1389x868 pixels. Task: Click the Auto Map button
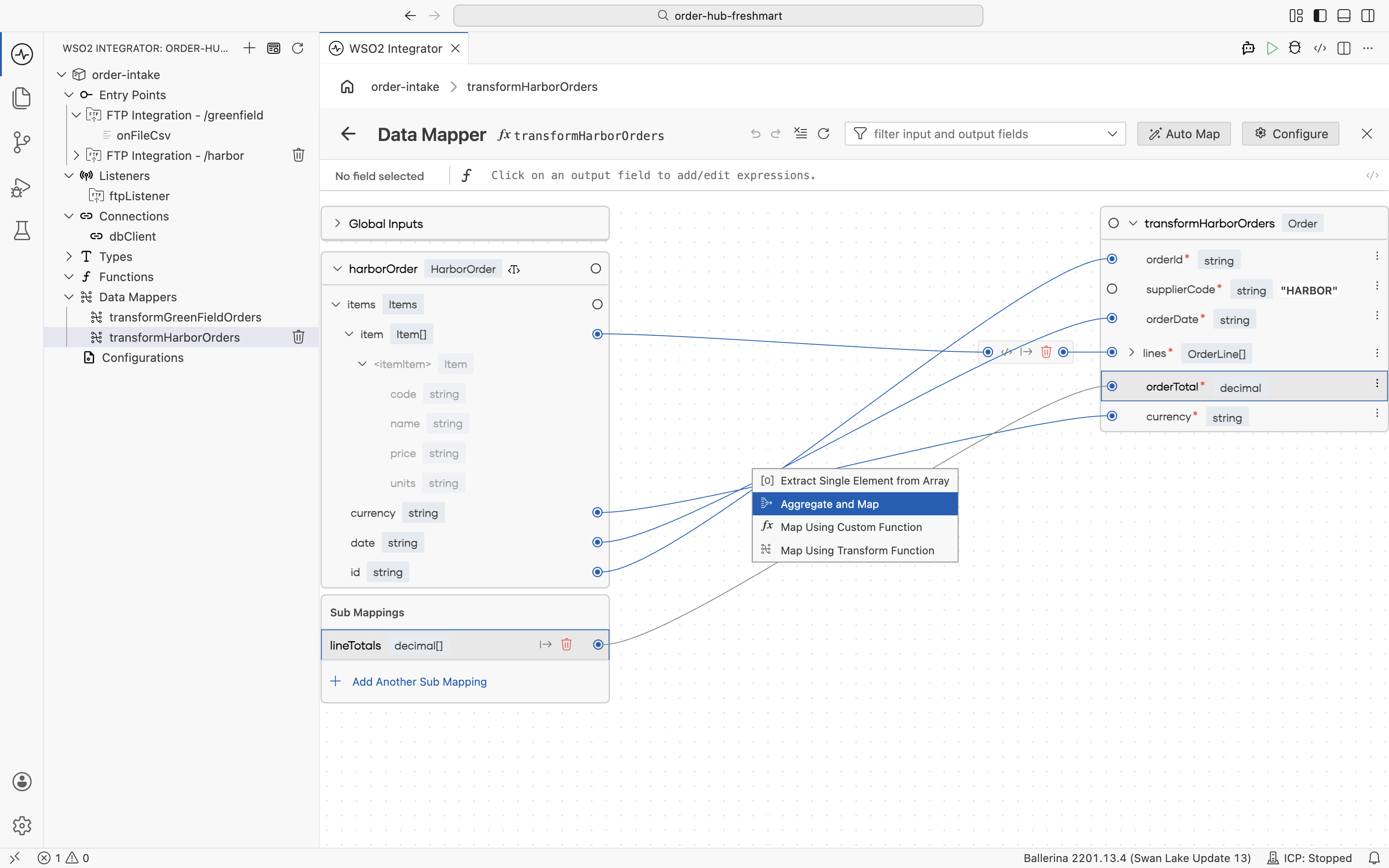click(x=1184, y=134)
